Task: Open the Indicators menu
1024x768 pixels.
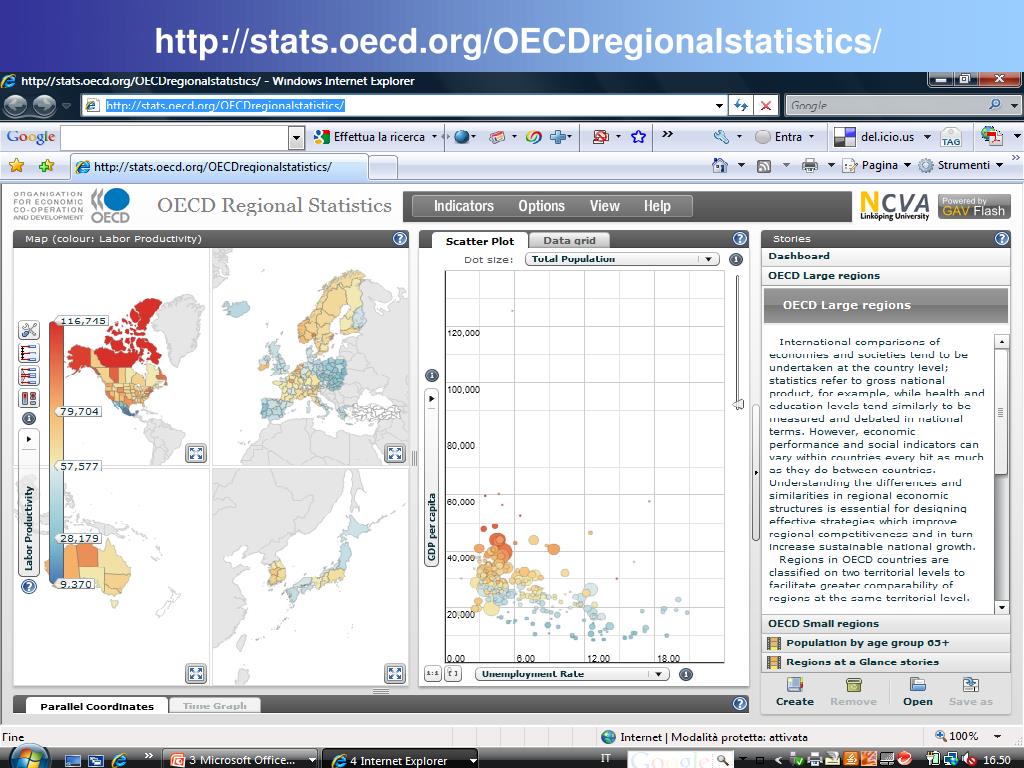Action: click(464, 206)
